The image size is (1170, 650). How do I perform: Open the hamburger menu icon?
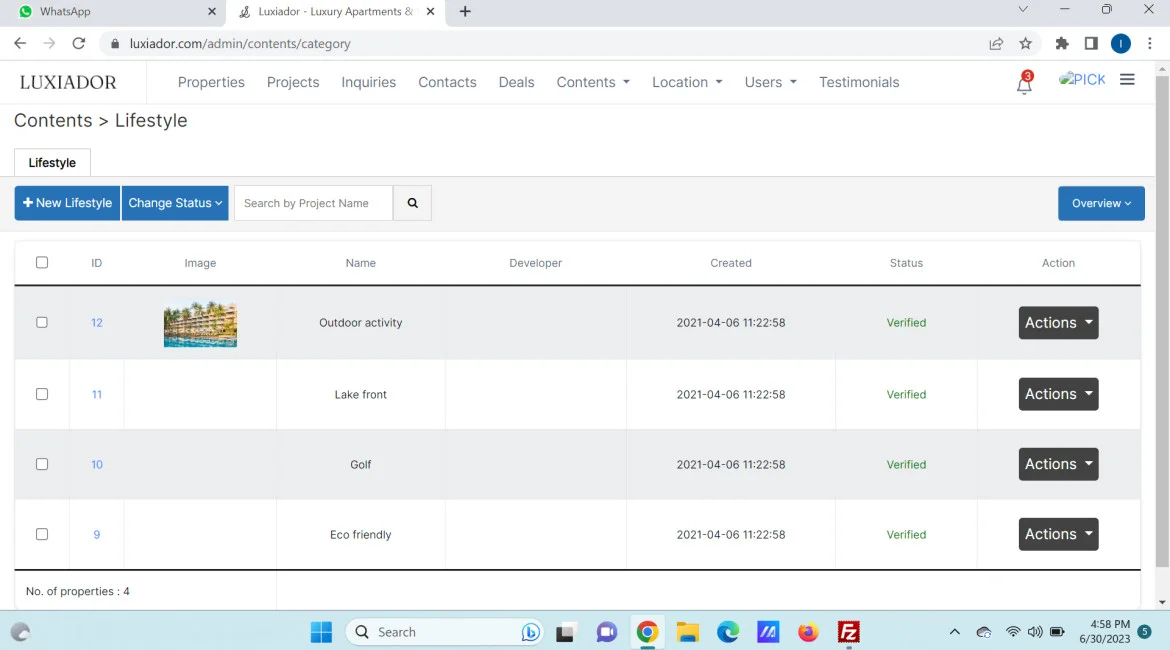click(x=1127, y=80)
